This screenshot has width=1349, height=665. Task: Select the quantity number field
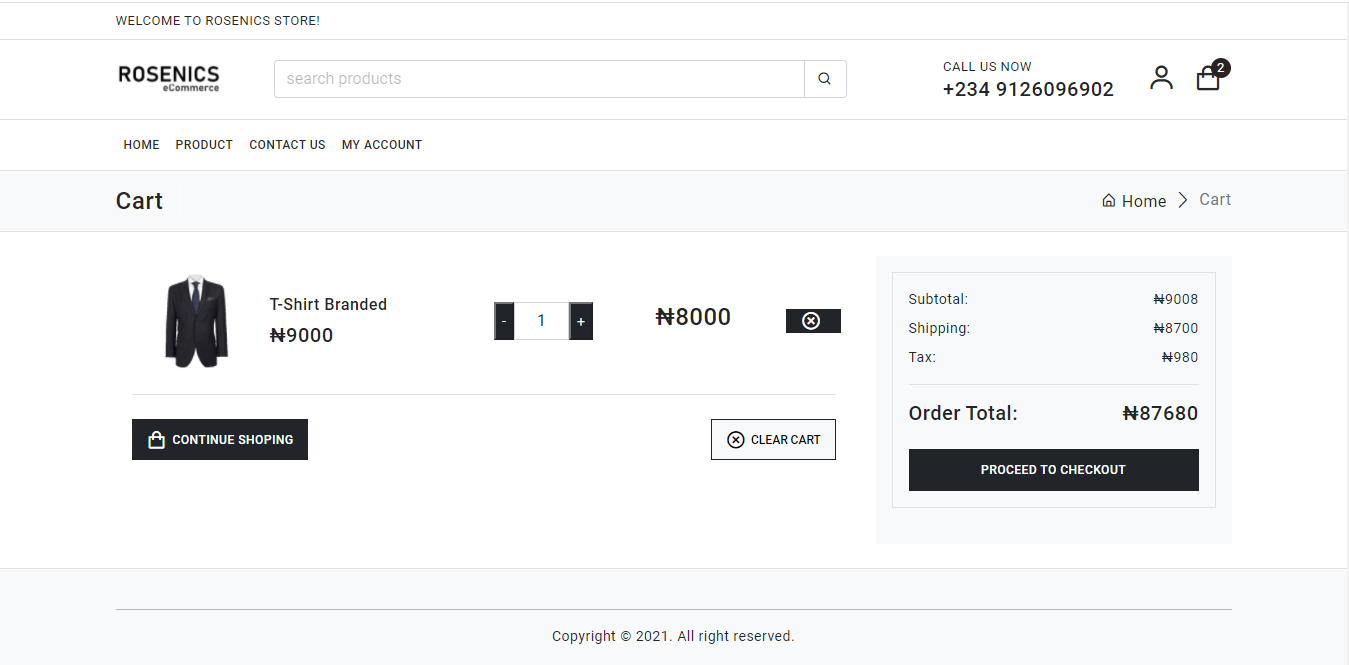tap(542, 321)
